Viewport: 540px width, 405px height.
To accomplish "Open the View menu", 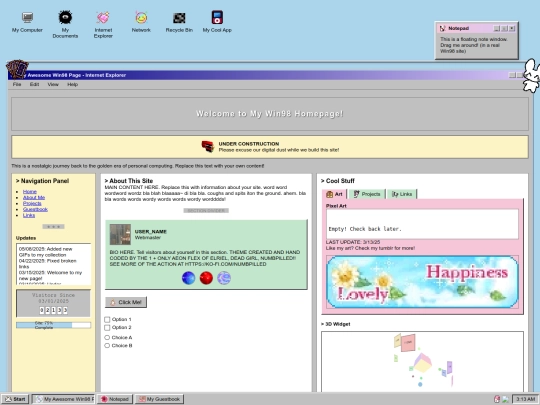I will pyautogui.click(x=53, y=84).
